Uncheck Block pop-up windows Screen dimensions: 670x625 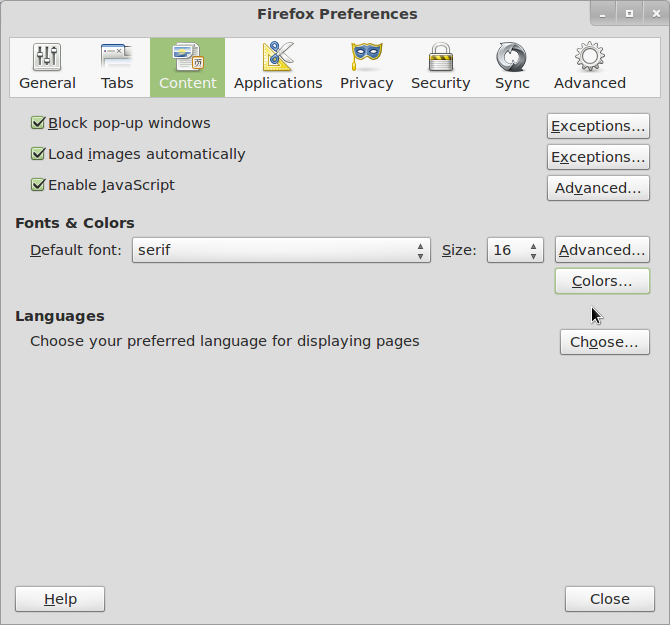click(38, 123)
